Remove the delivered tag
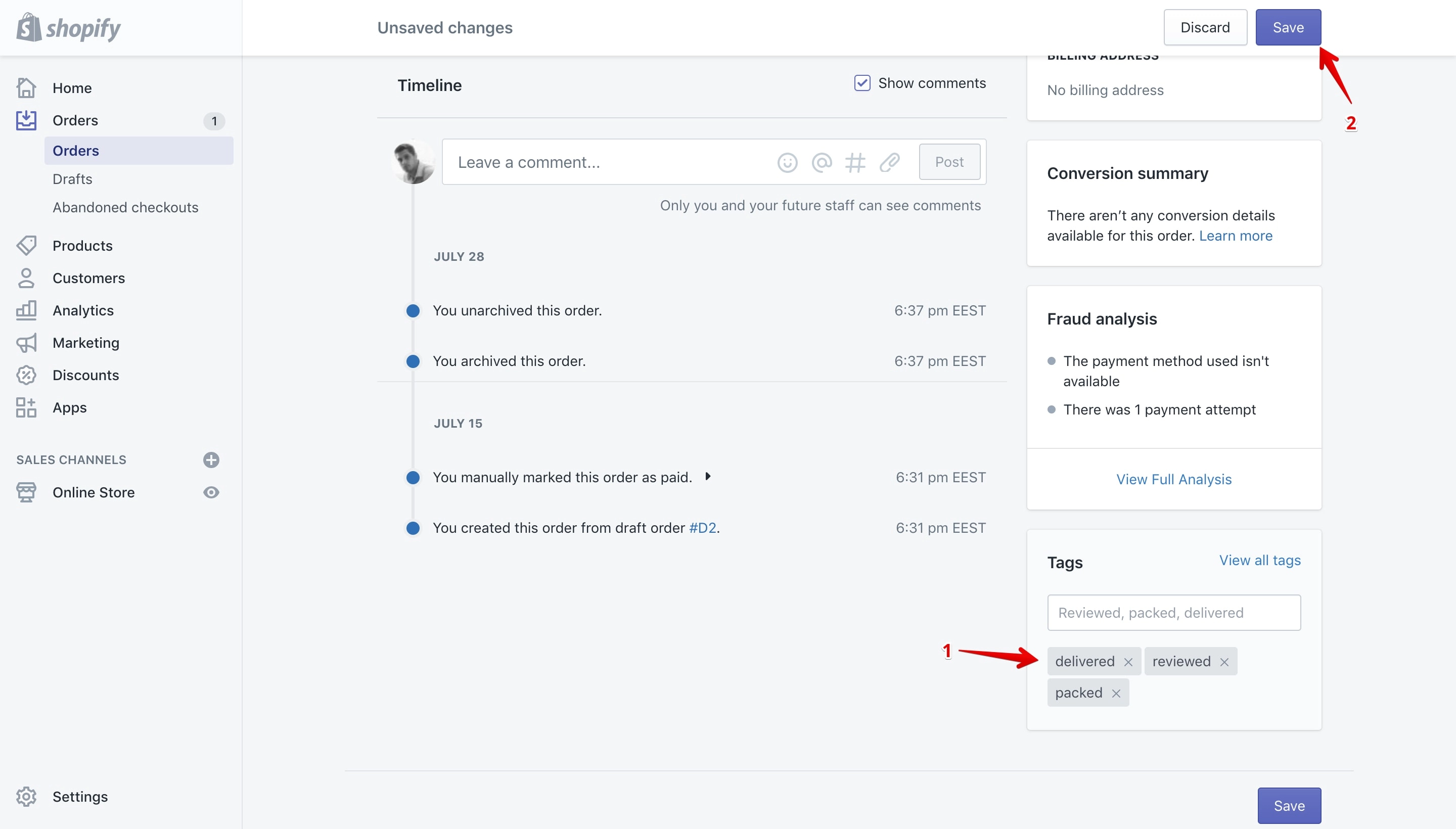 coord(1127,662)
